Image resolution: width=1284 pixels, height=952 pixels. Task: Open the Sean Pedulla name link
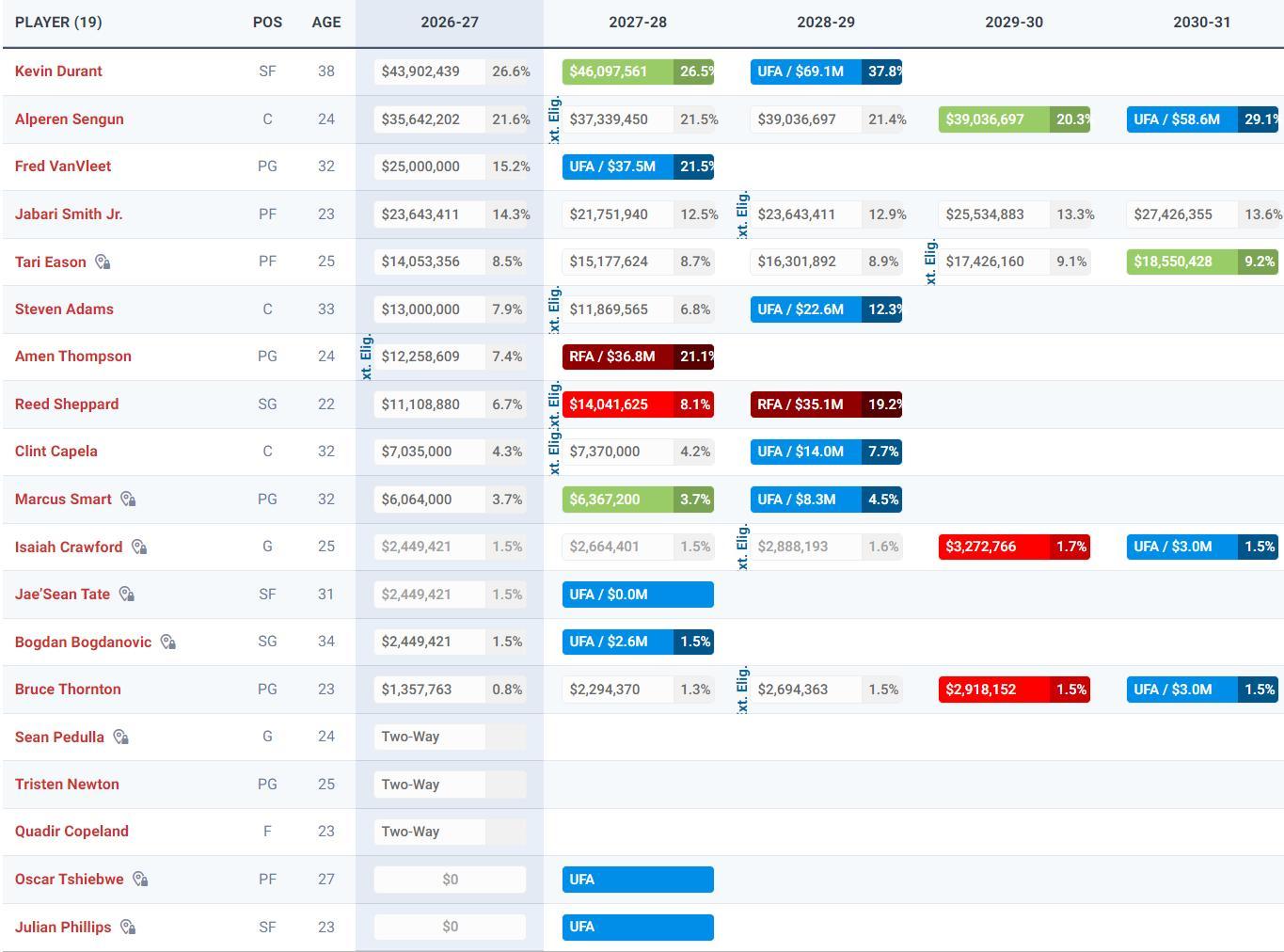59,738
